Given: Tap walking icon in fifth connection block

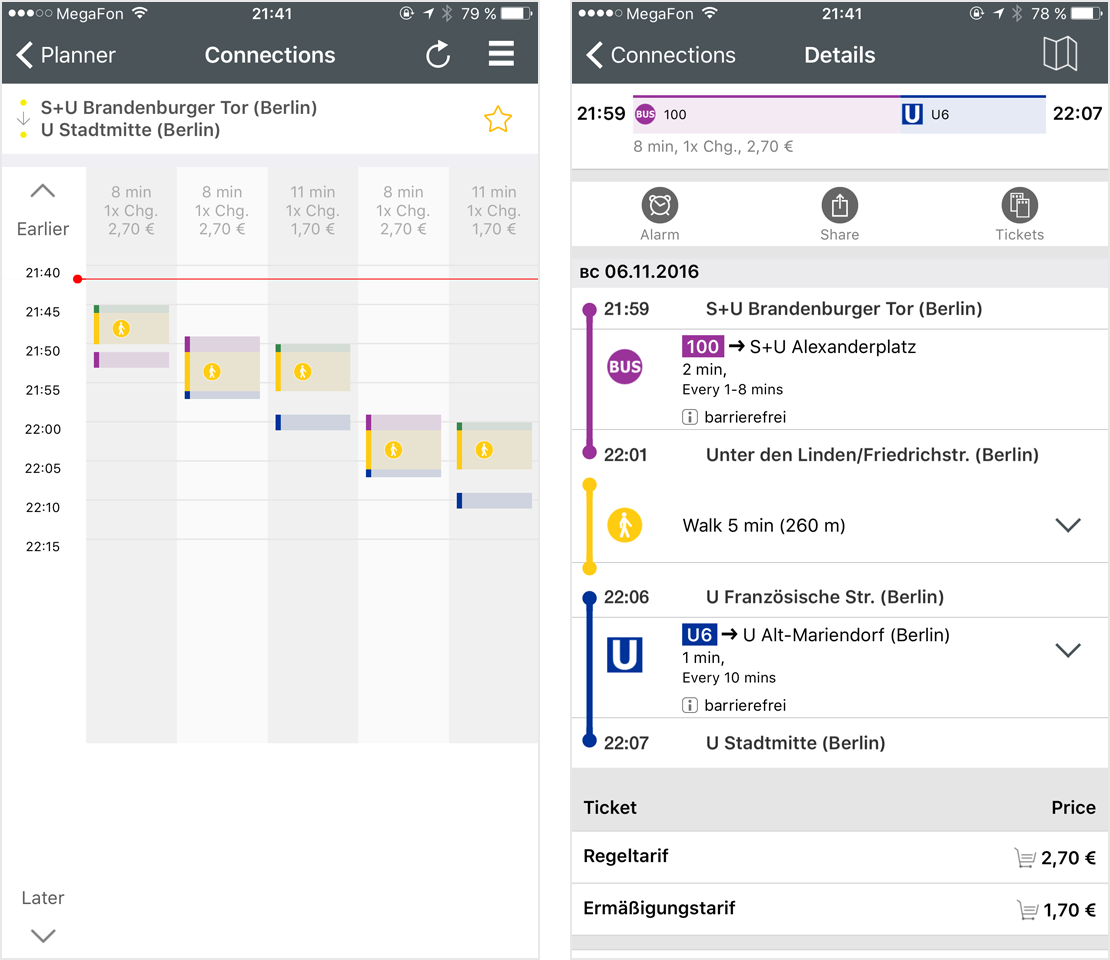Looking at the screenshot, I should (484, 450).
